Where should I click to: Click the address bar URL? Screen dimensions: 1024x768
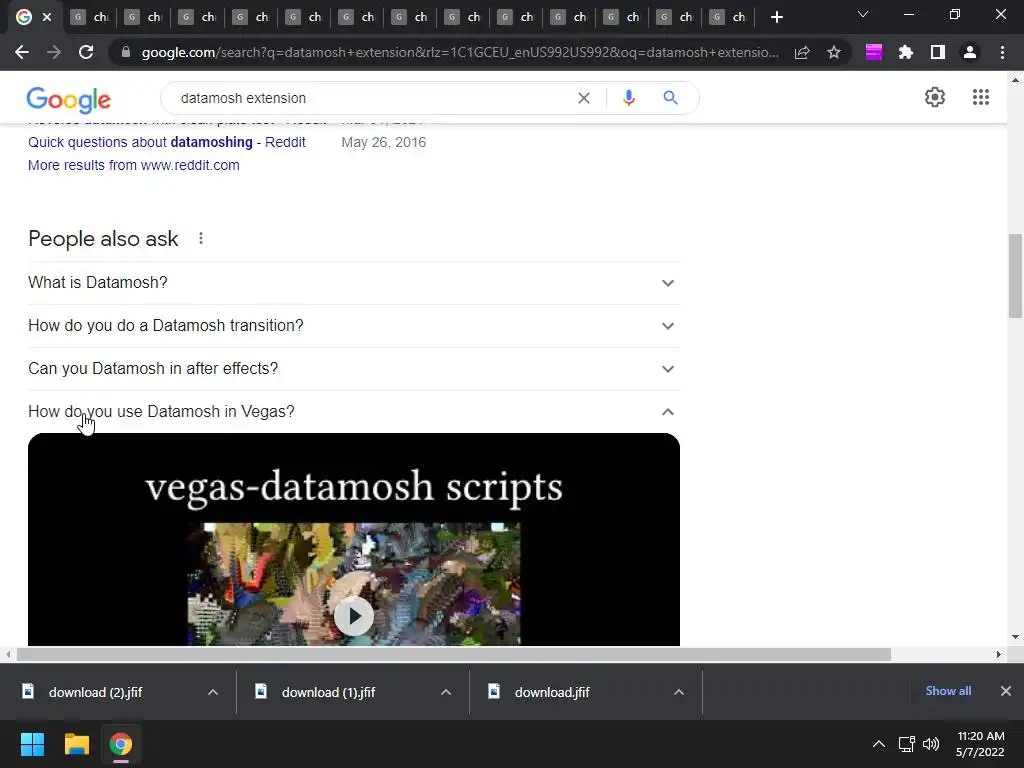tap(460, 52)
